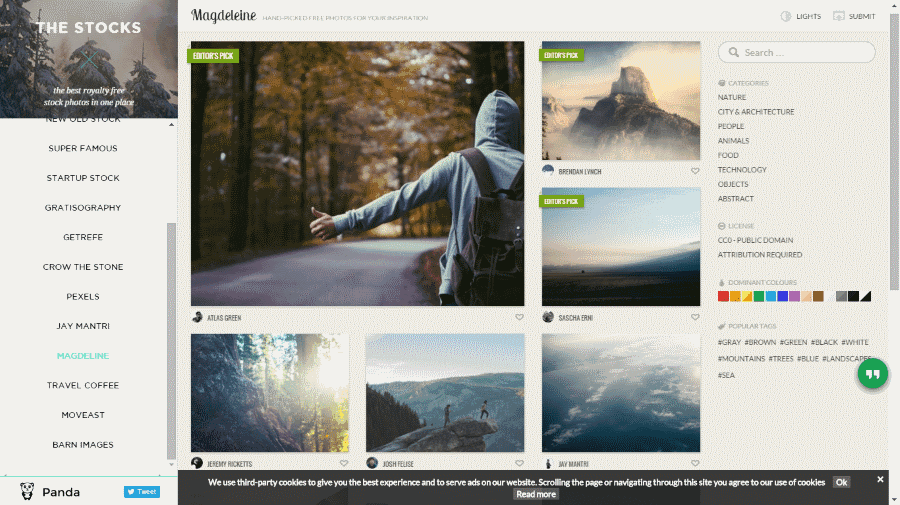This screenshot has width=900, height=505.
Task: Open Gratisography in sidebar
Action: pyautogui.click(x=83, y=208)
